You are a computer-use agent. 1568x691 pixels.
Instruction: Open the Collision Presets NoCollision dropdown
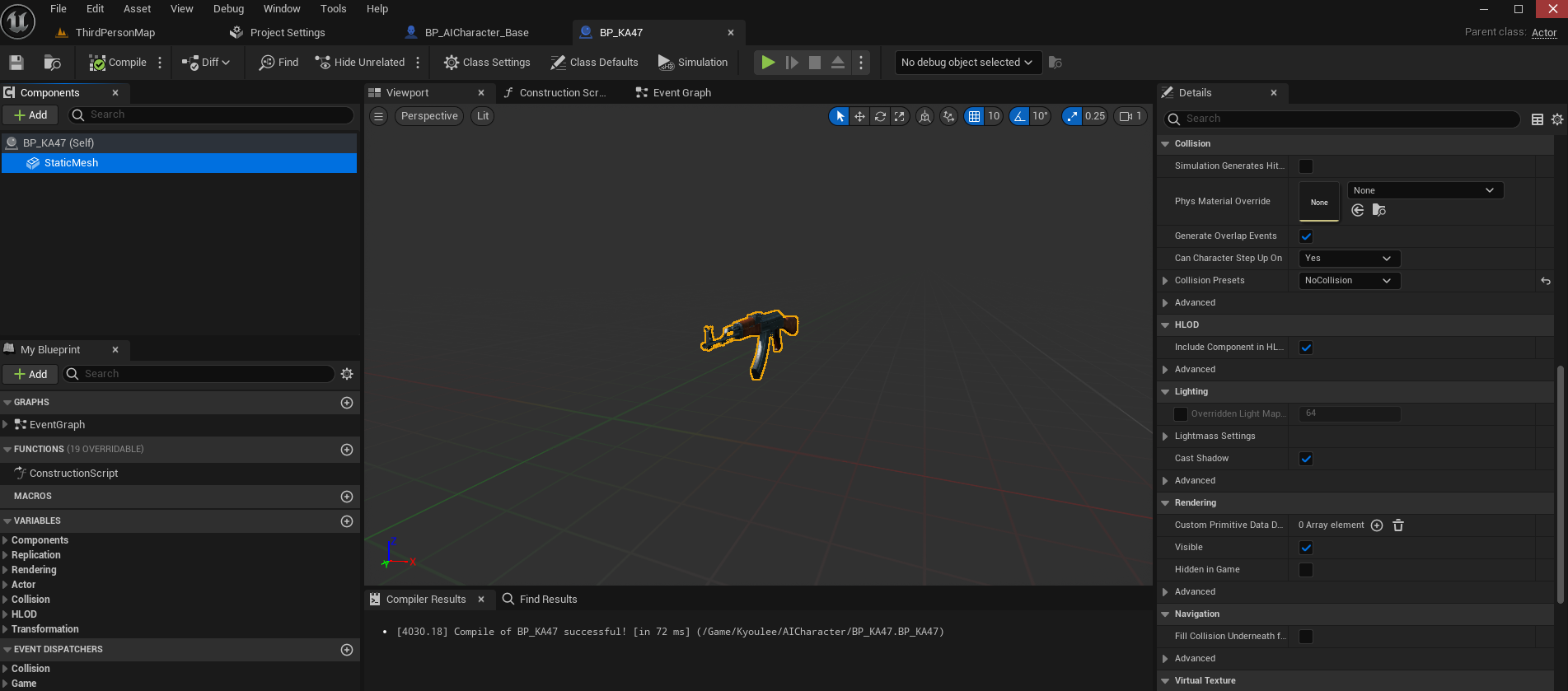pyautogui.click(x=1347, y=281)
